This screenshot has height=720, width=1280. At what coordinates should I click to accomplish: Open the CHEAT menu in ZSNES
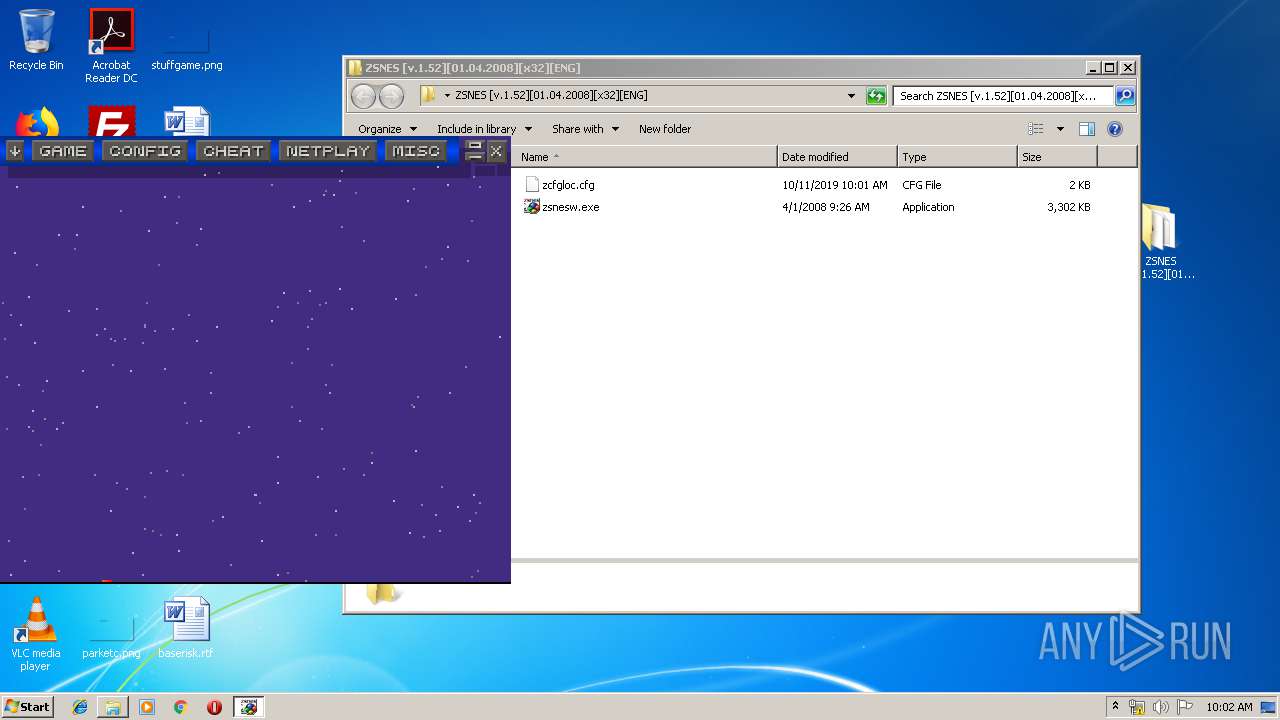pyautogui.click(x=233, y=151)
